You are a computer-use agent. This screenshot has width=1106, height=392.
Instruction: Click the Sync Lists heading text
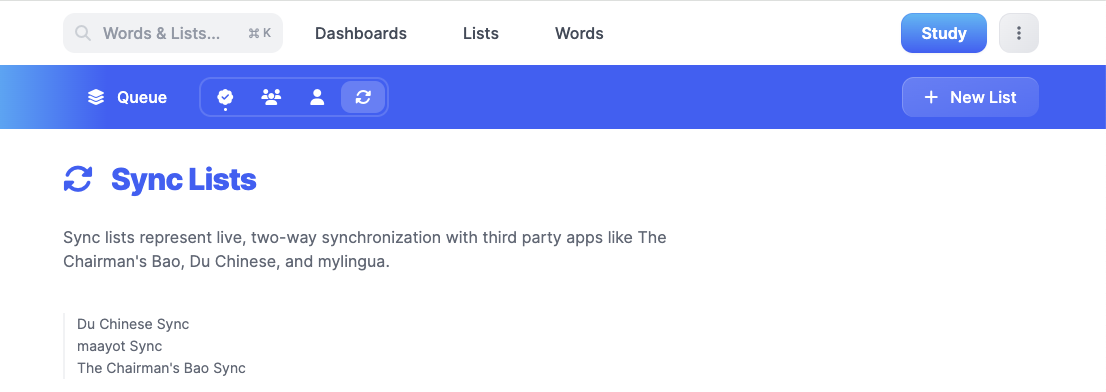coord(183,180)
